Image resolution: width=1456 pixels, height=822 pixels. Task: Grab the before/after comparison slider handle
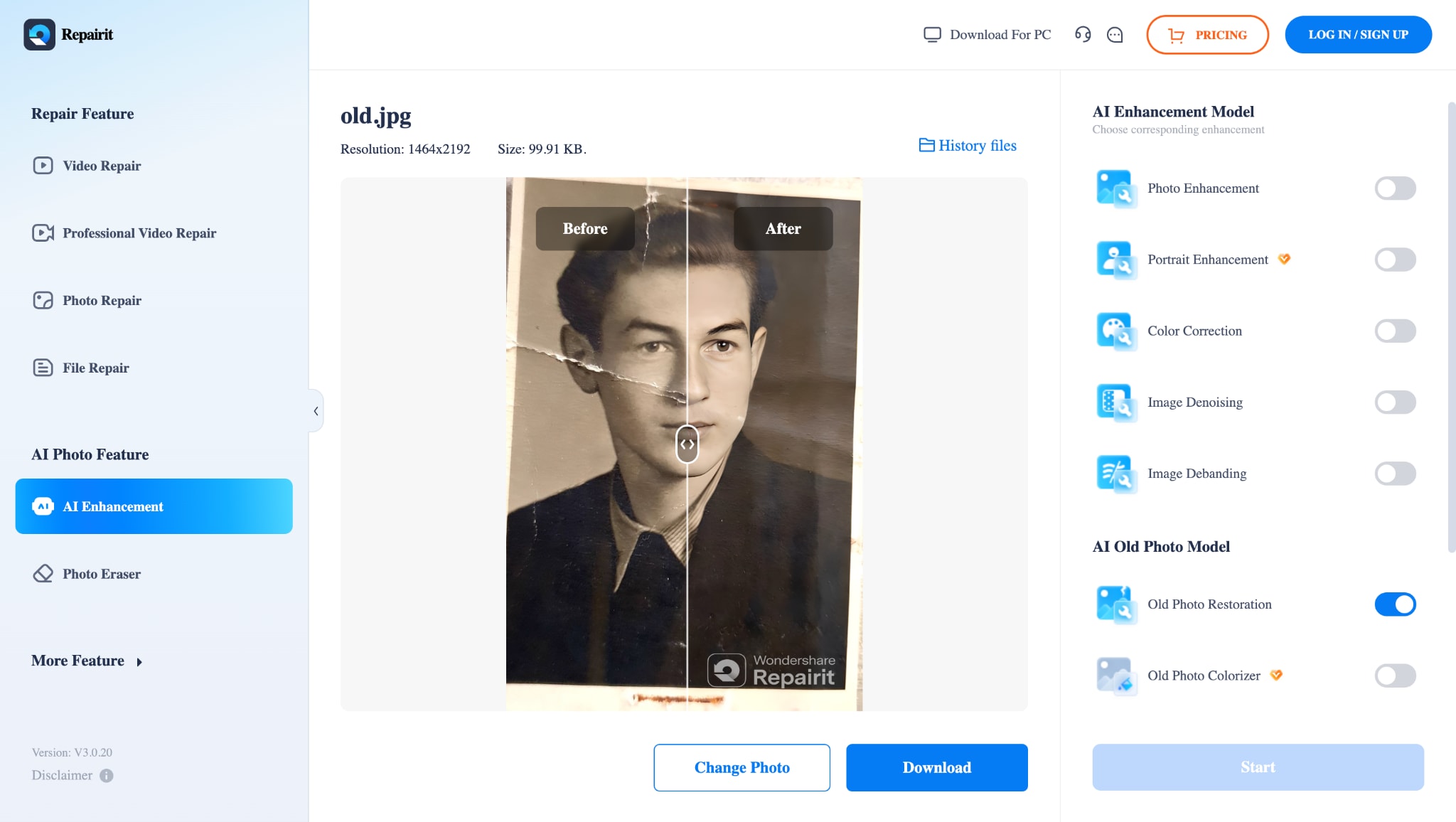(x=687, y=444)
